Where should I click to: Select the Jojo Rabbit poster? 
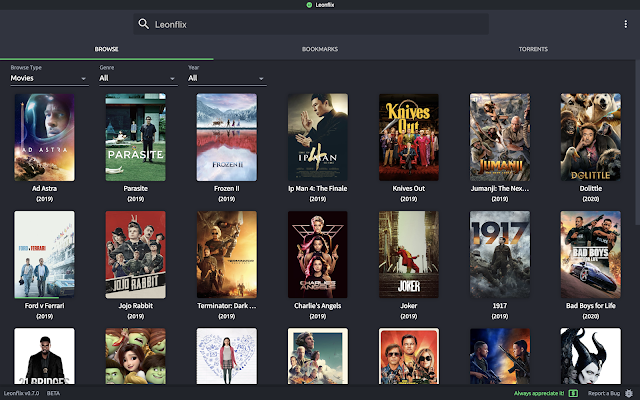(136, 254)
